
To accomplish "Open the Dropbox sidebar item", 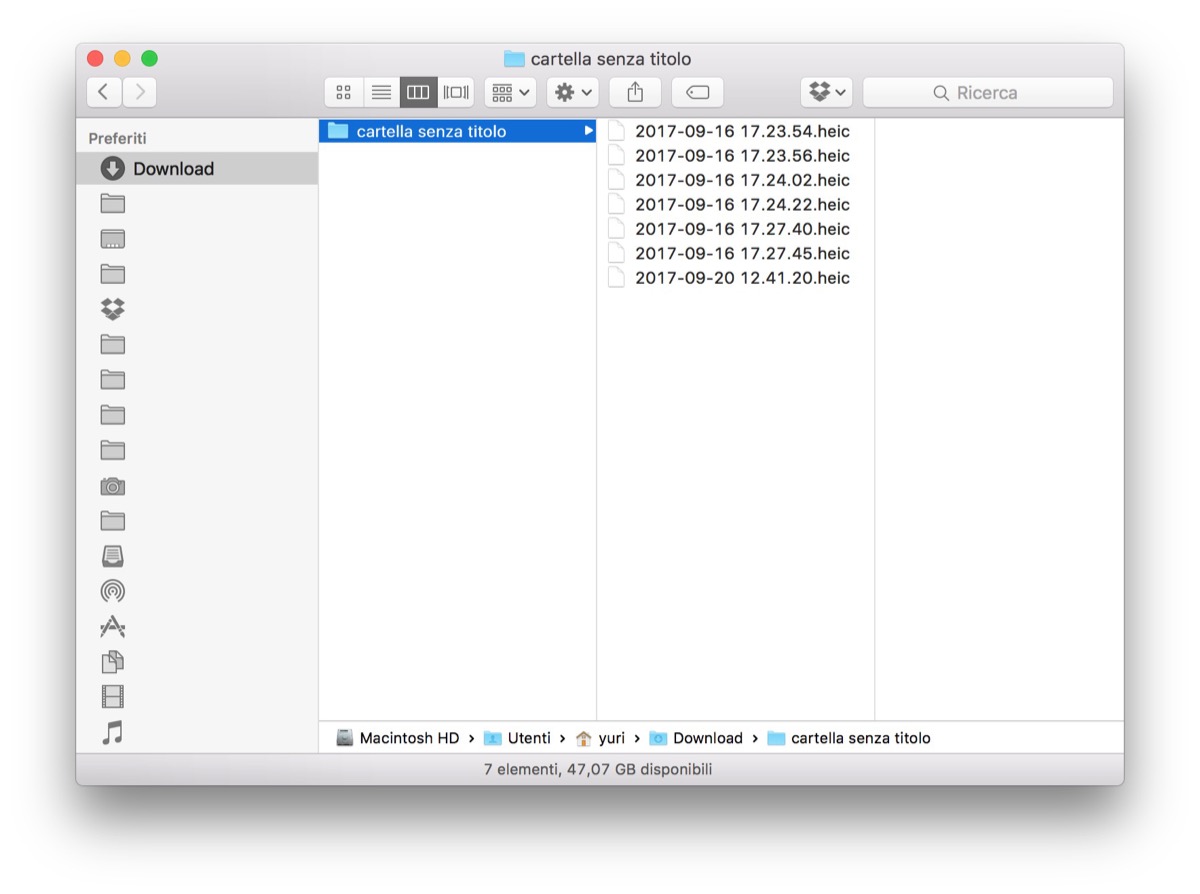I will (113, 309).
